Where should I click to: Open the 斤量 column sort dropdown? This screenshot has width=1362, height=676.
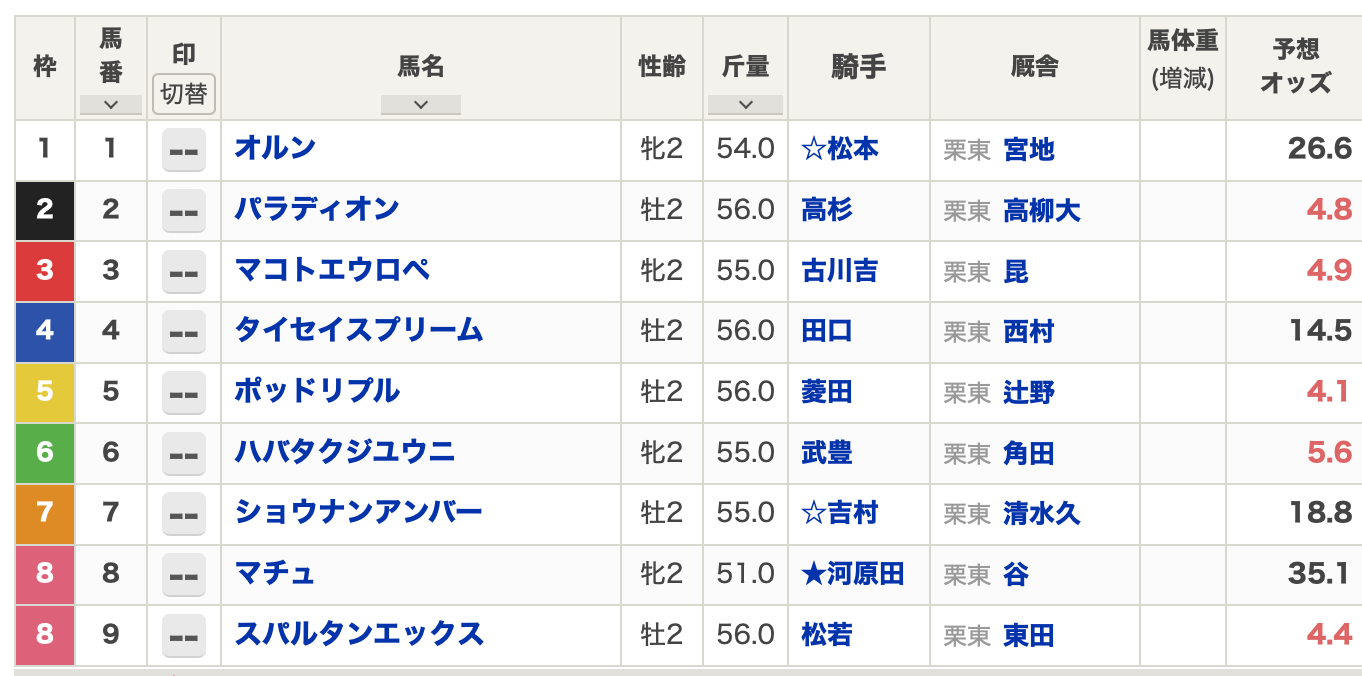(745, 104)
